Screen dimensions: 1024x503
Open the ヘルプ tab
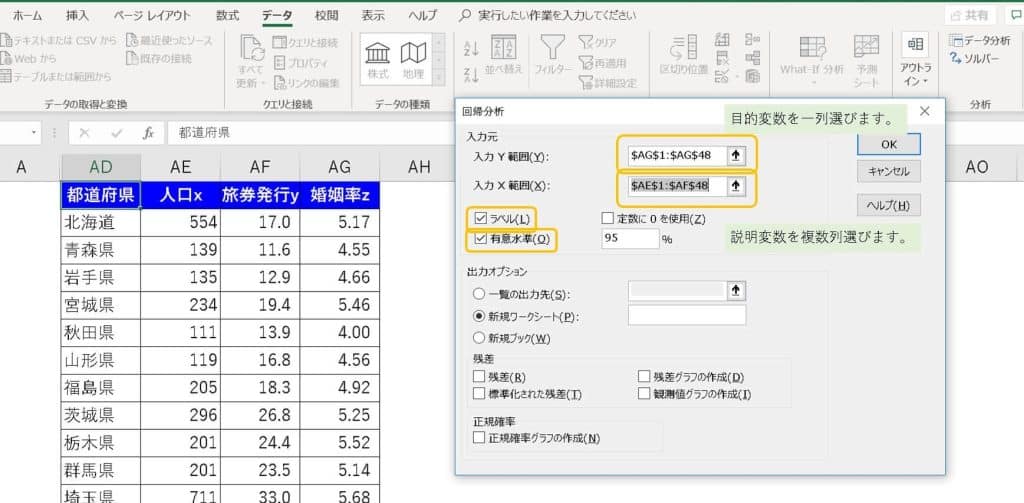(x=423, y=15)
